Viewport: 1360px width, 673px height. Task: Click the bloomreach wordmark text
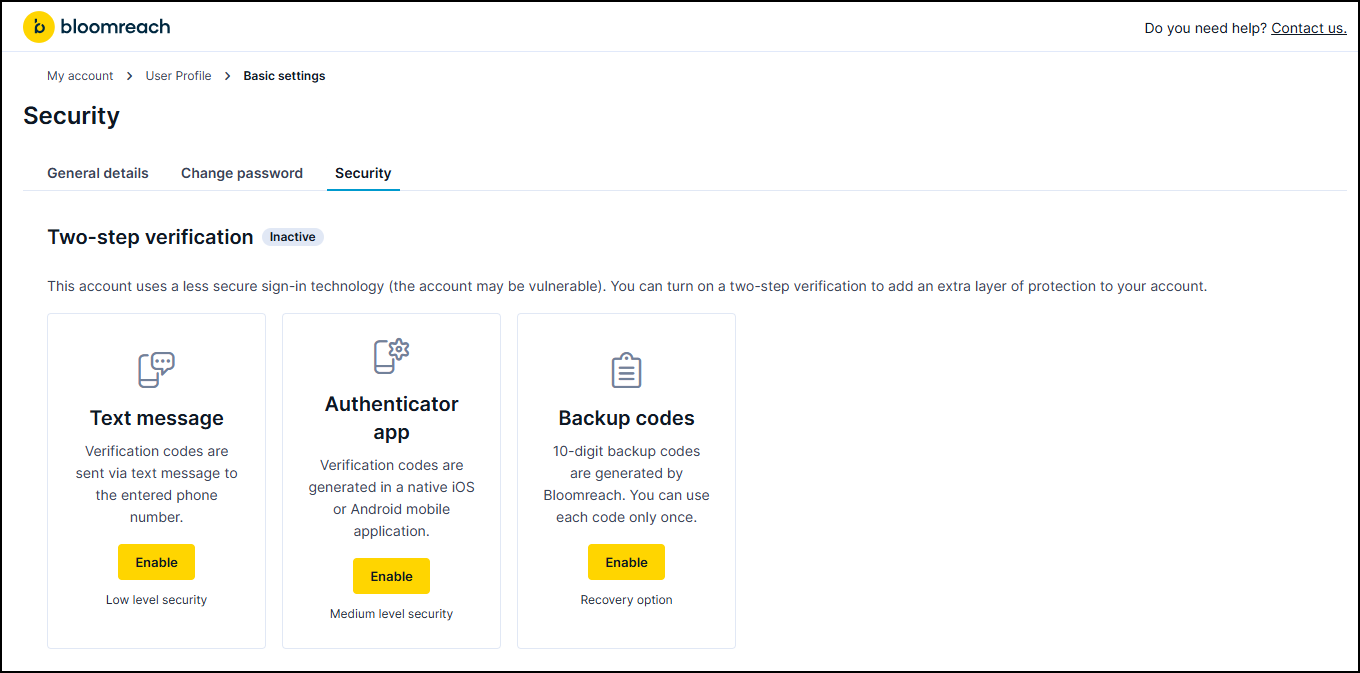115,27
